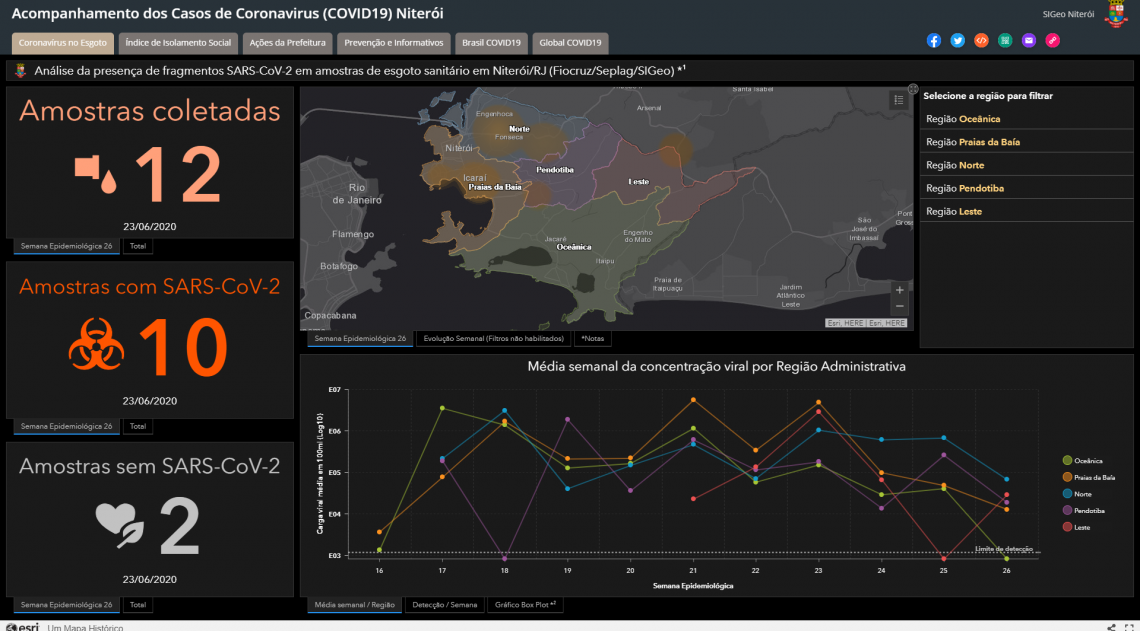Filter by Região Praias da Baía
This screenshot has width=1140, height=631.
[x=973, y=142]
